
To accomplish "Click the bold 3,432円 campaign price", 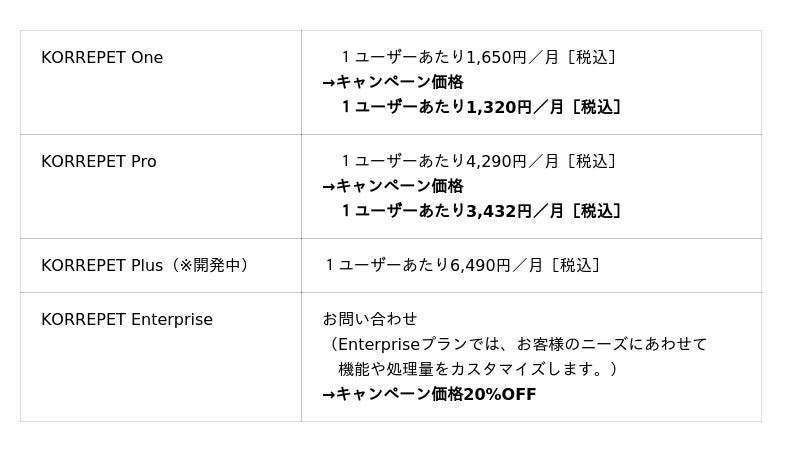I will pos(499,211).
